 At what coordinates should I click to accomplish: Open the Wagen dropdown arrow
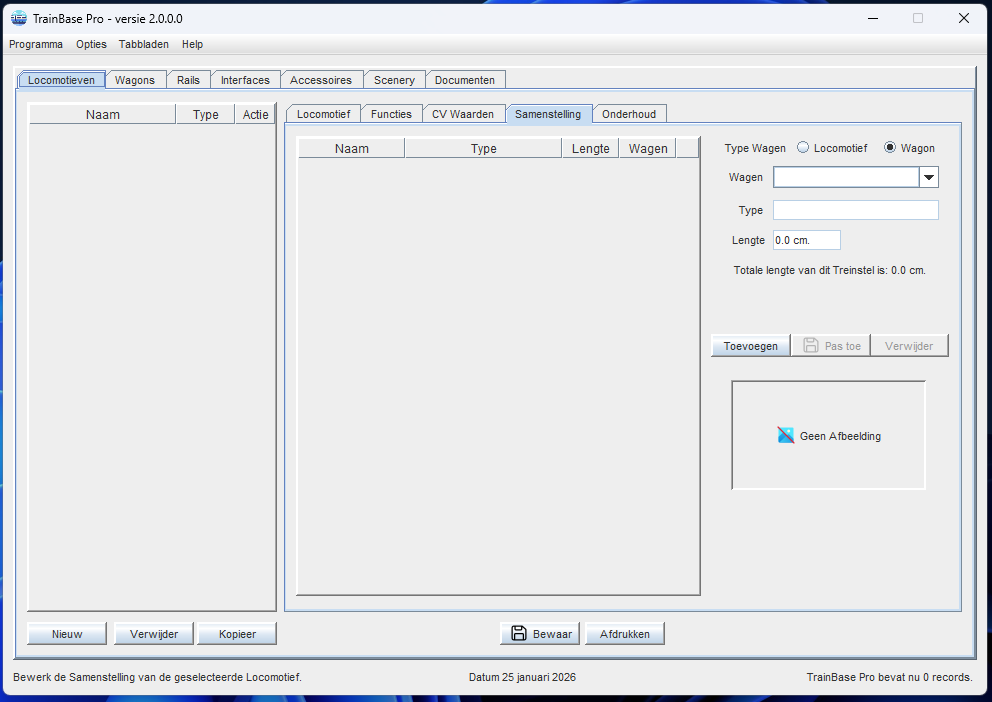(x=929, y=177)
